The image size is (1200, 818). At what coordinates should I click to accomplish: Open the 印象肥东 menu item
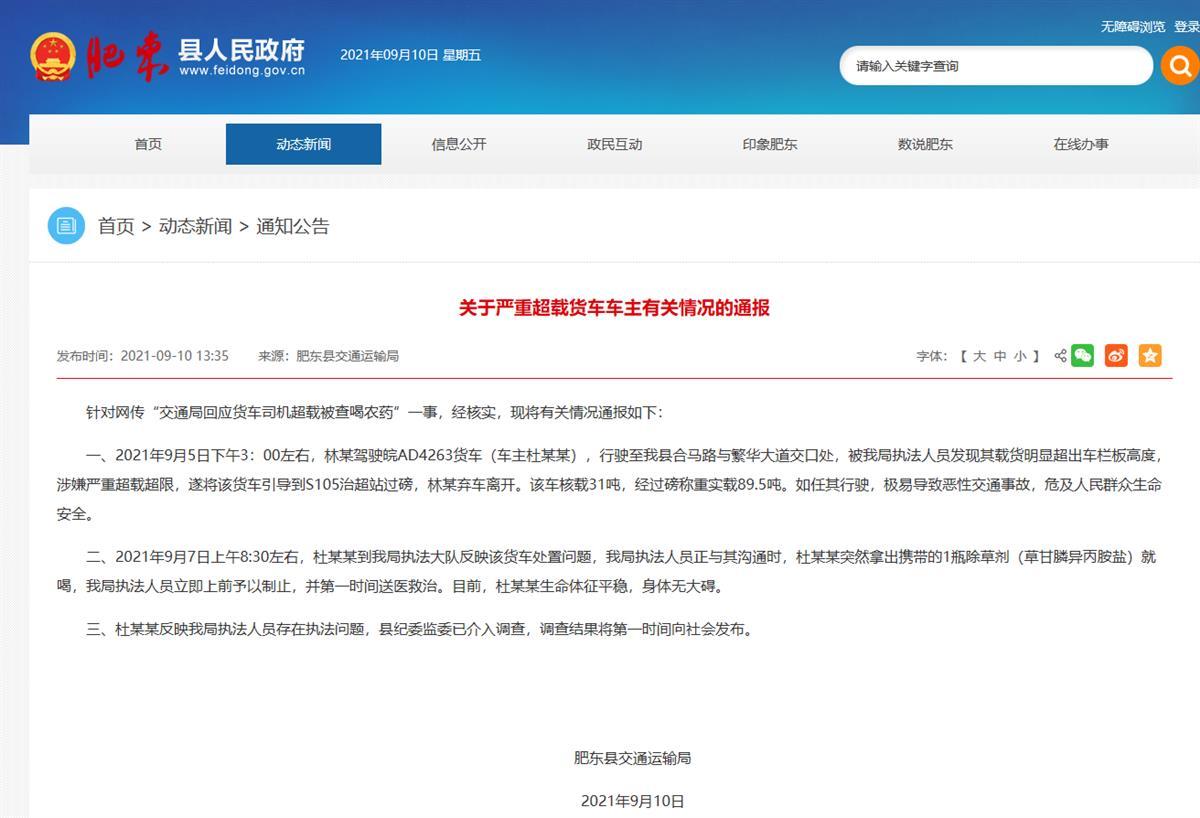770,144
